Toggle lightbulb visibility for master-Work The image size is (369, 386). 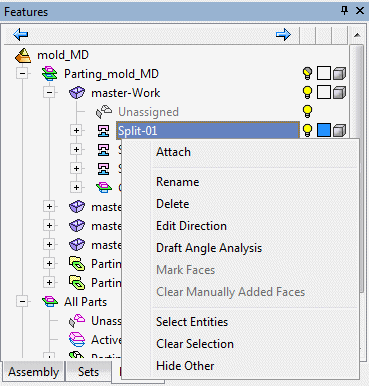point(307,92)
